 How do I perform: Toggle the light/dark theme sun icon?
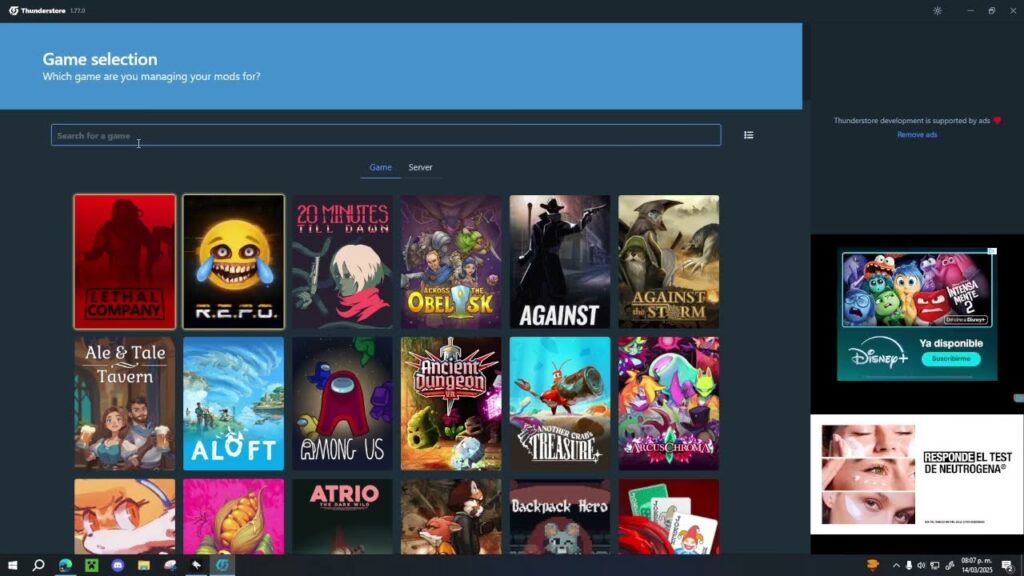coord(937,10)
